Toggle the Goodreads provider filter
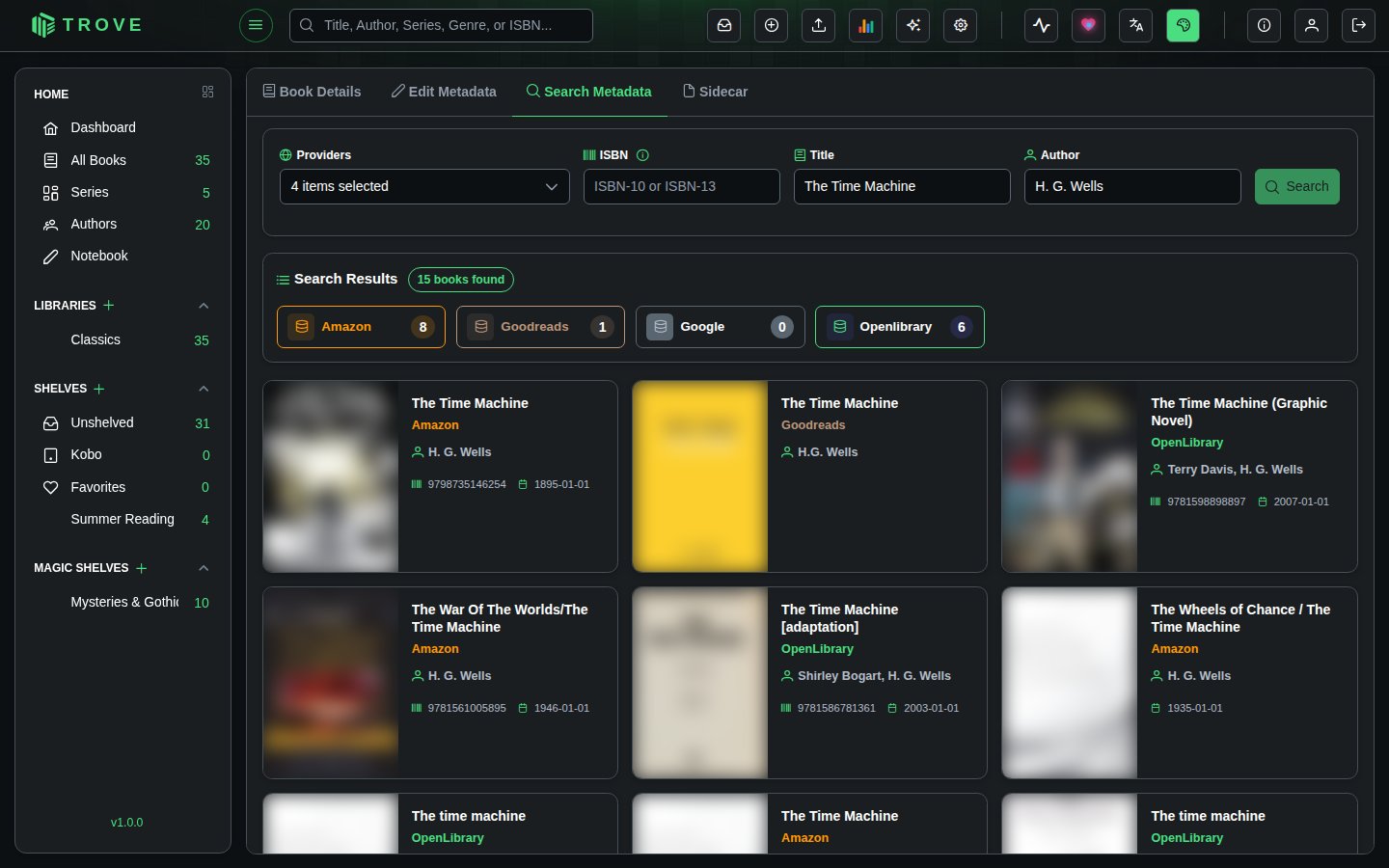 pyautogui.click(x=540, y=327)
